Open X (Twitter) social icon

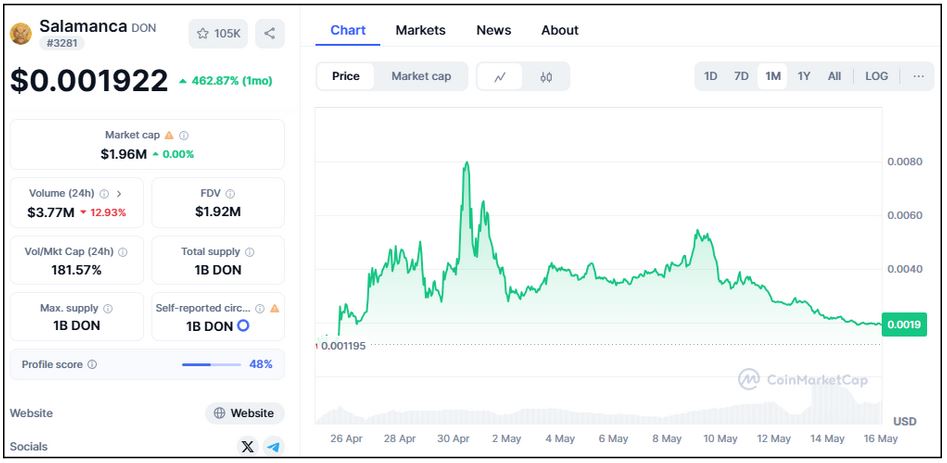click(x=248, y=447)
